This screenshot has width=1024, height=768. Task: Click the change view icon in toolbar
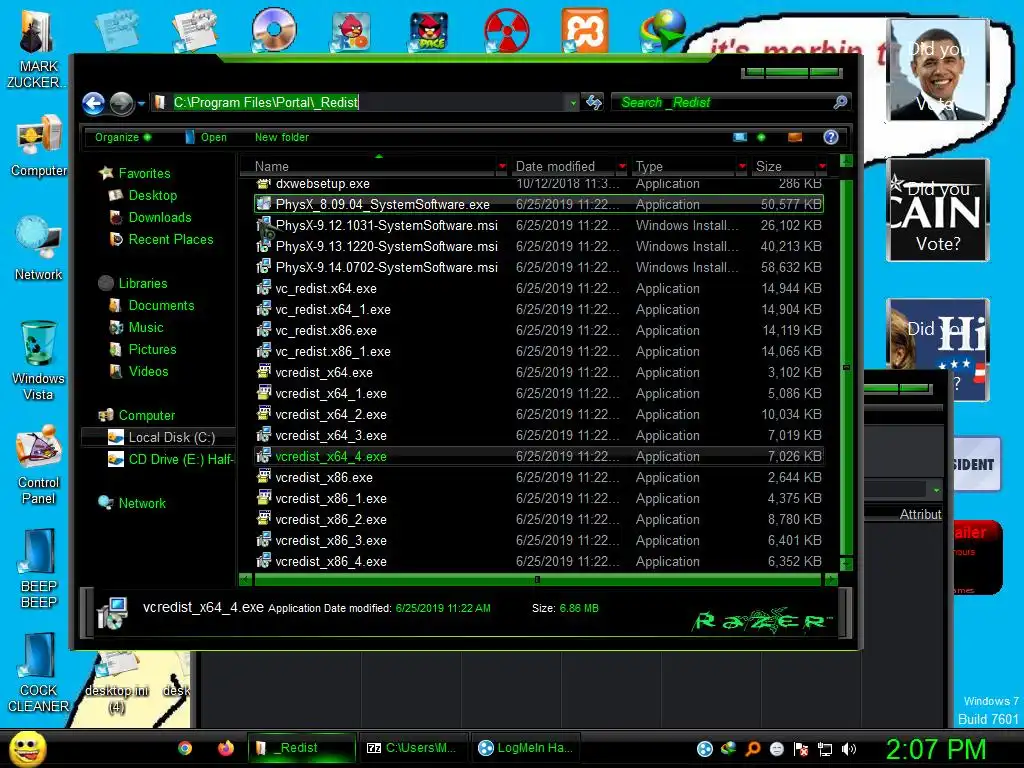pyautogui.click(x=740, y=137)
